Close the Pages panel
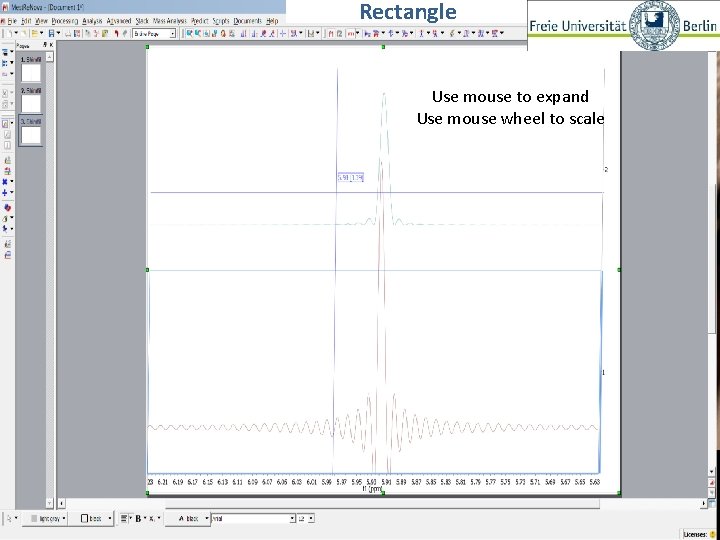Image resolution: width=720 pixels, height=540 pixels. tap(51, 45)
